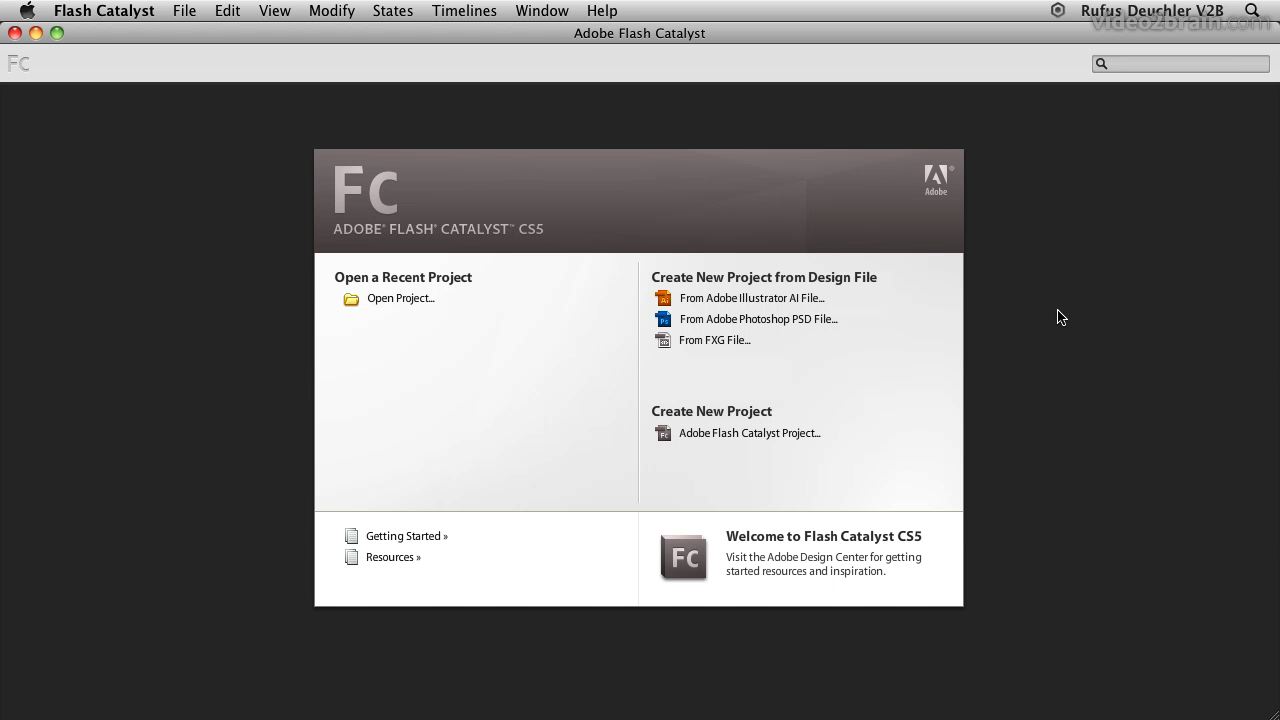The height and width of the screenshot is (720, 1280).
Task: Create new Adobe Flash Catalyst Project...
Action: [x=750, y=433]
